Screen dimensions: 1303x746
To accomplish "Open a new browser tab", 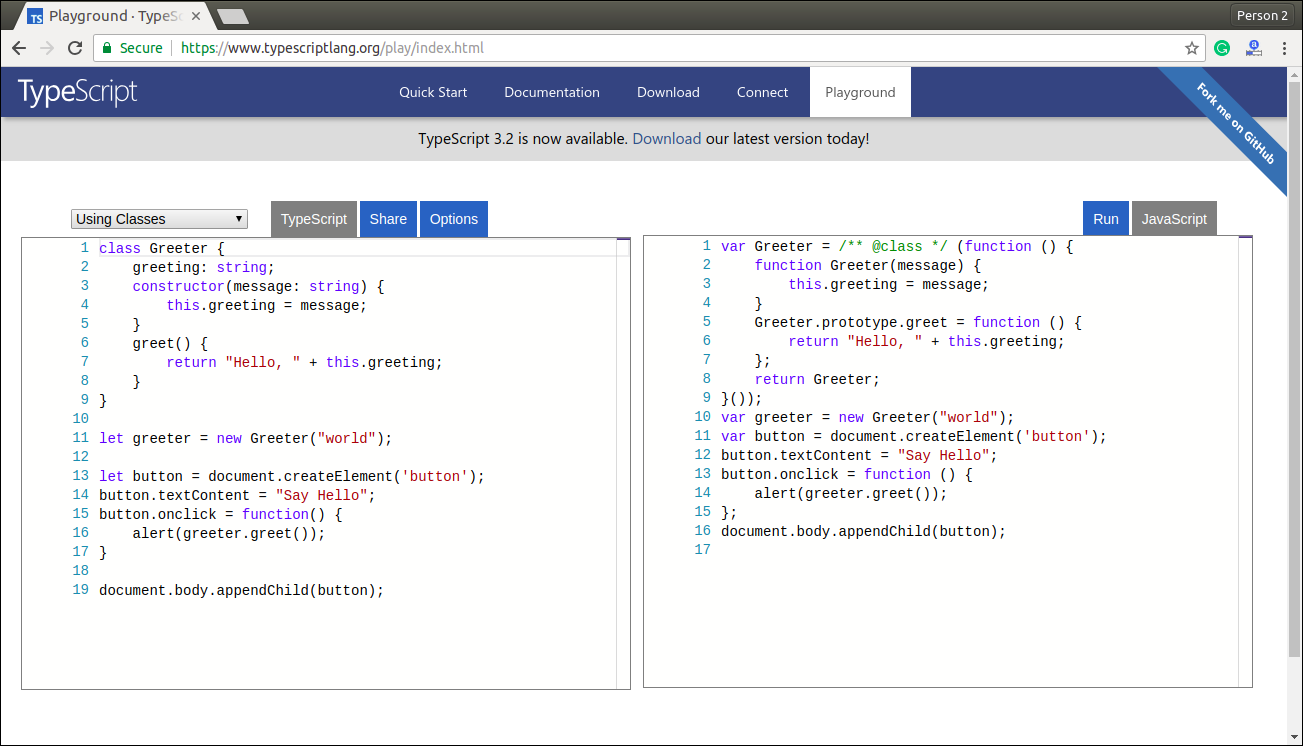I will [x=232, y=16].
